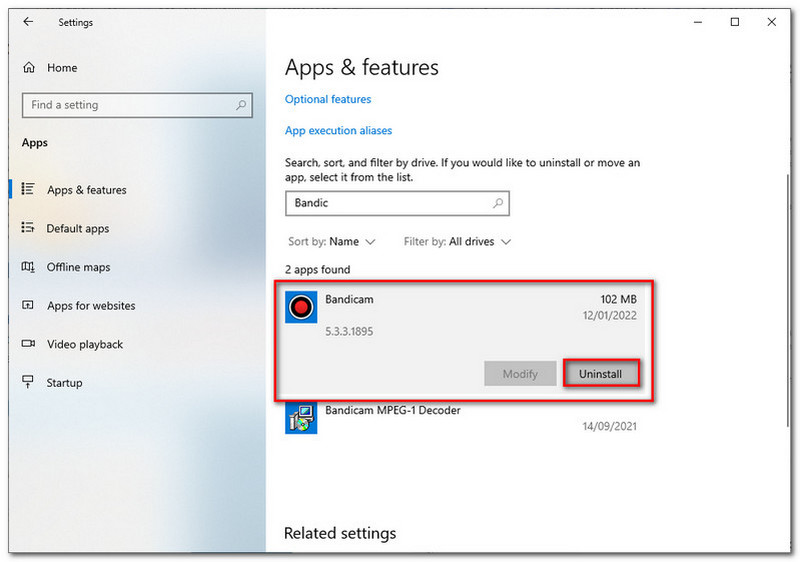Click the app list search magnifier icon
The height and width of the screenshot is (562, 800).
pos(498,203)
